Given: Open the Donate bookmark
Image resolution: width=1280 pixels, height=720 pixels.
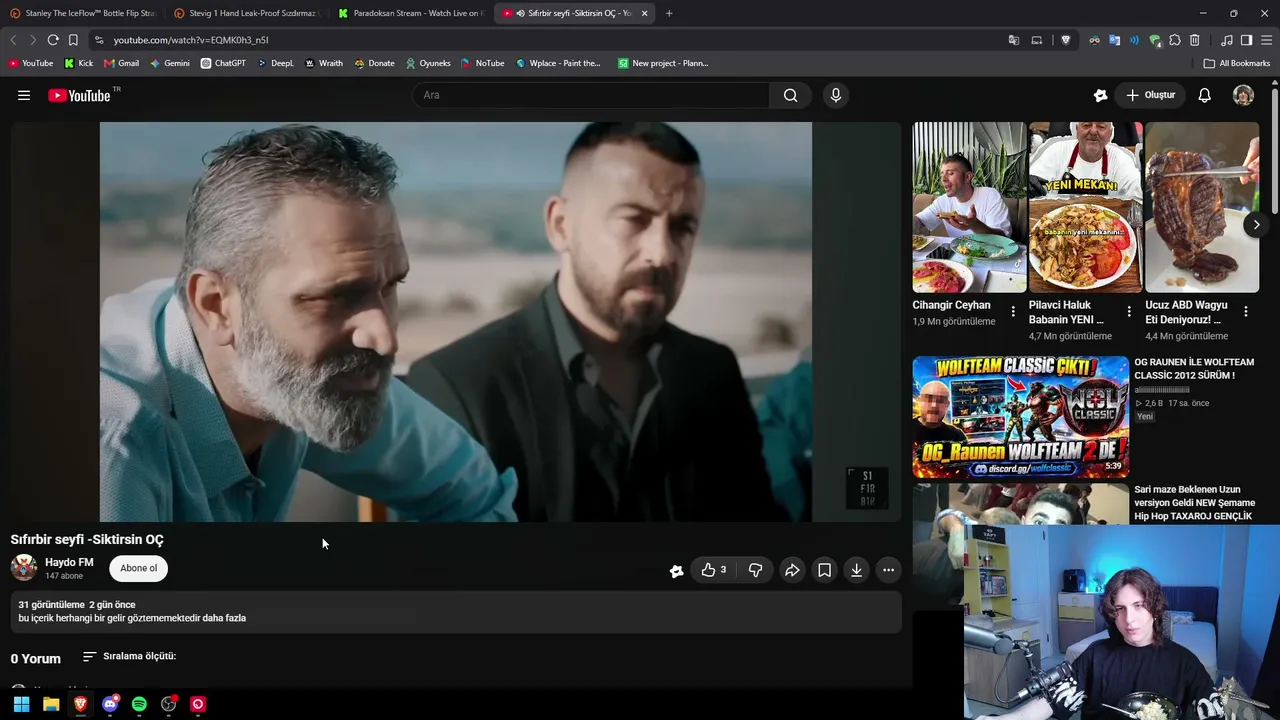Looking at the screenshot, I should point(374,63).
